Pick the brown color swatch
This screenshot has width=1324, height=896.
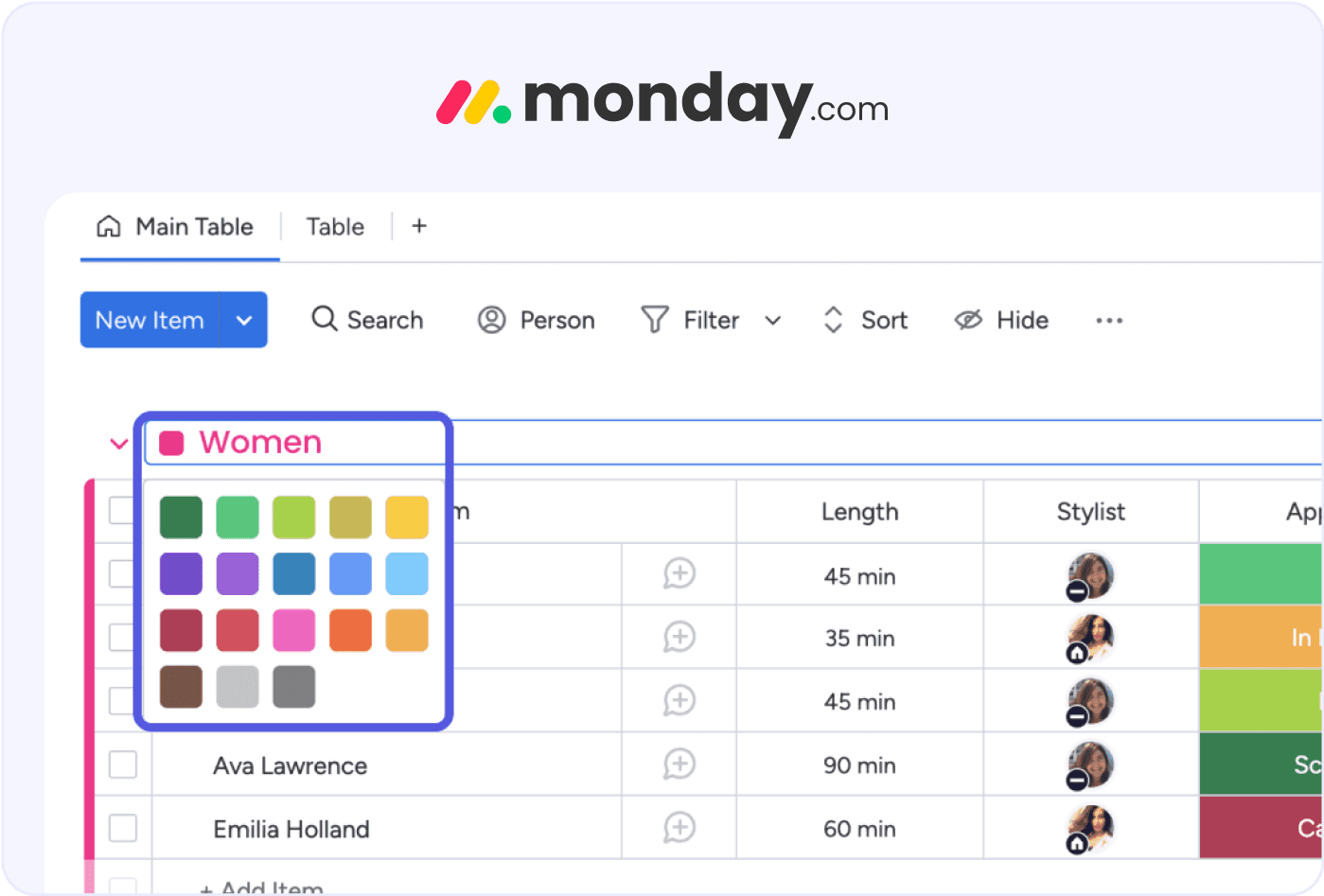181,687
